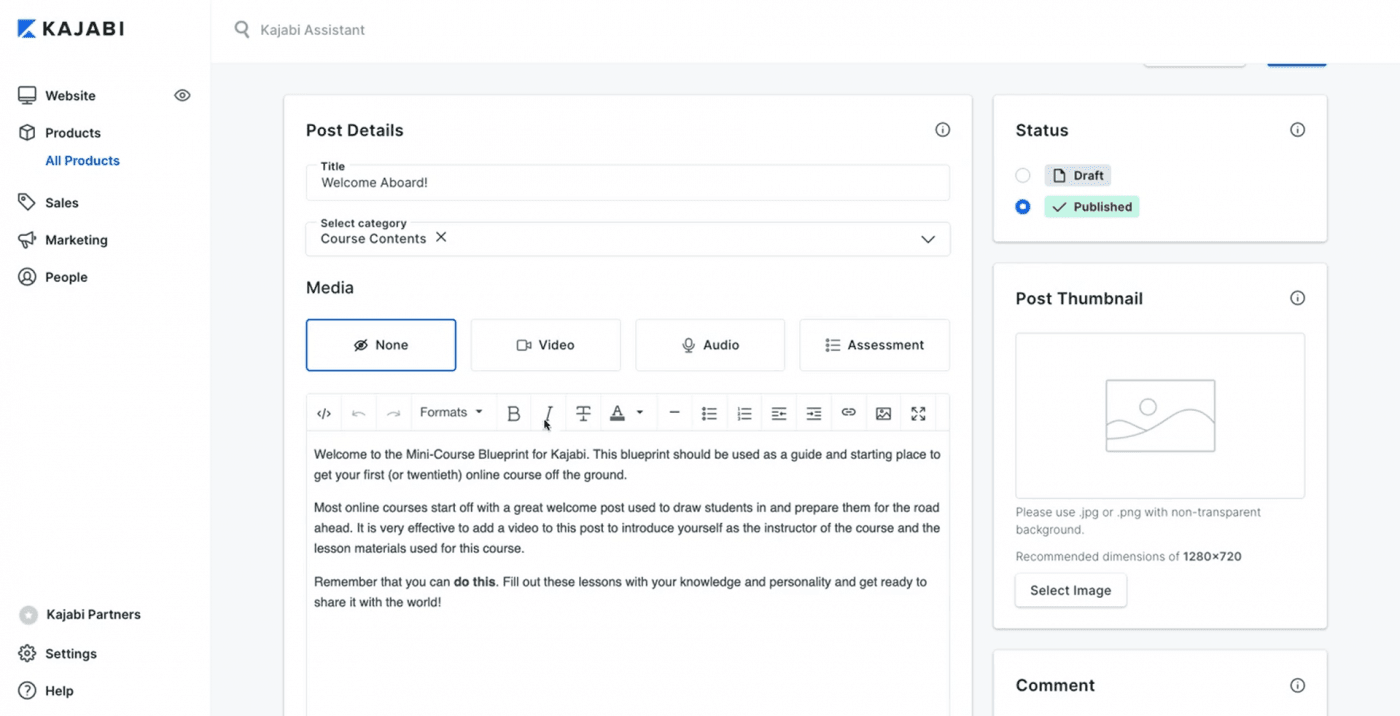Click the Kajabi logo
This screenshot has width=1400, height=716.
click(71, 29)
